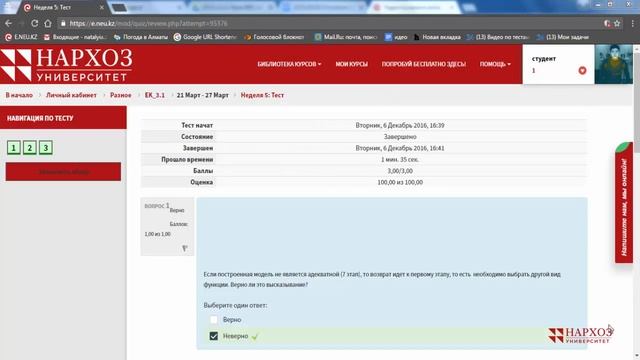Click the Завершено status value
Viewport: 640px width, 360px height.
click(x=400, y=137)
